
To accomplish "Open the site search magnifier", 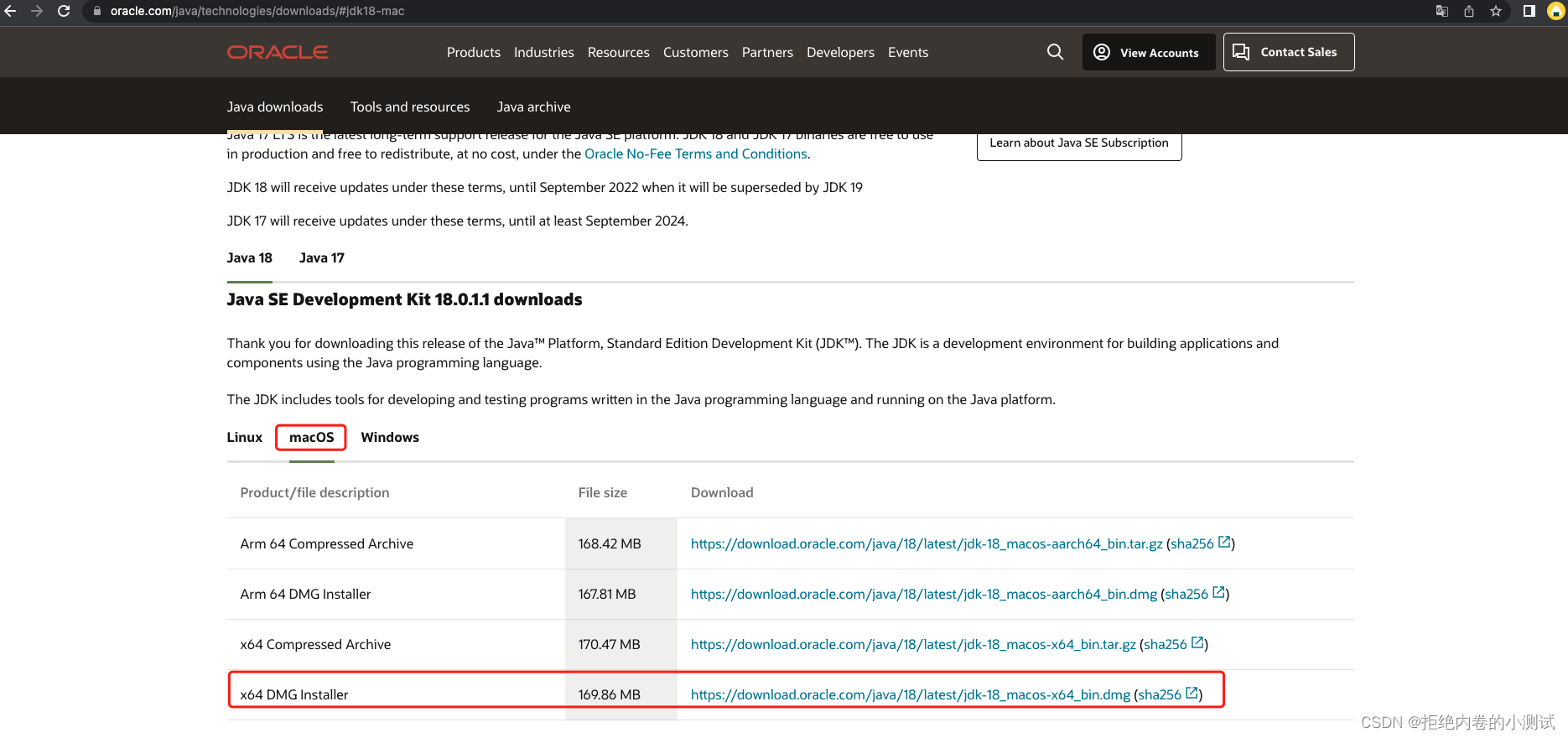I will [x=1056, y=52].
